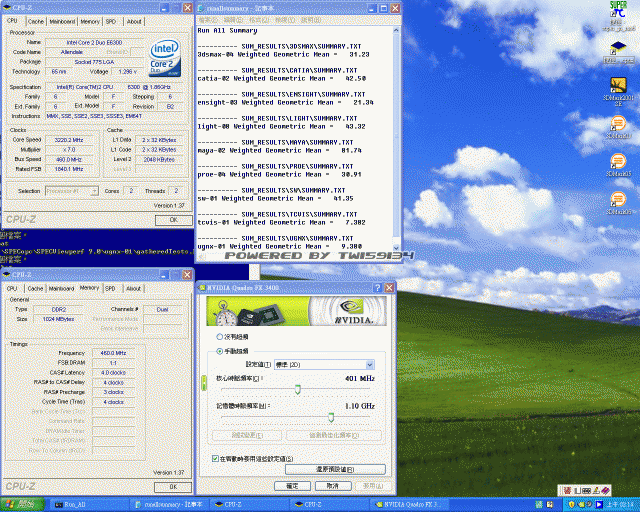Click the Notepad title bar document icon

point(201,8)
